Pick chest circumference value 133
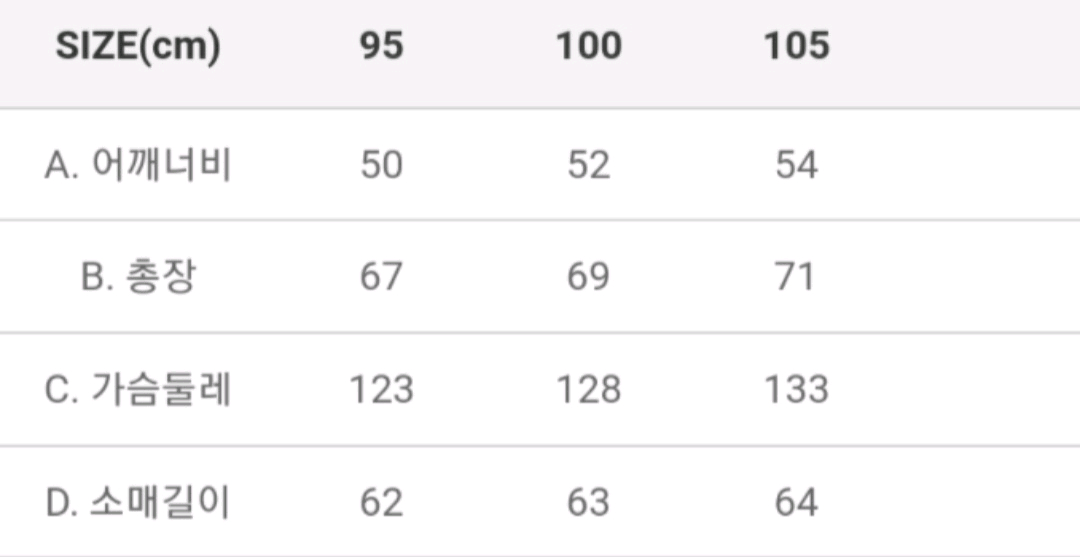The width and height of the screenshot is (1080, 557). tap(796, 389)
